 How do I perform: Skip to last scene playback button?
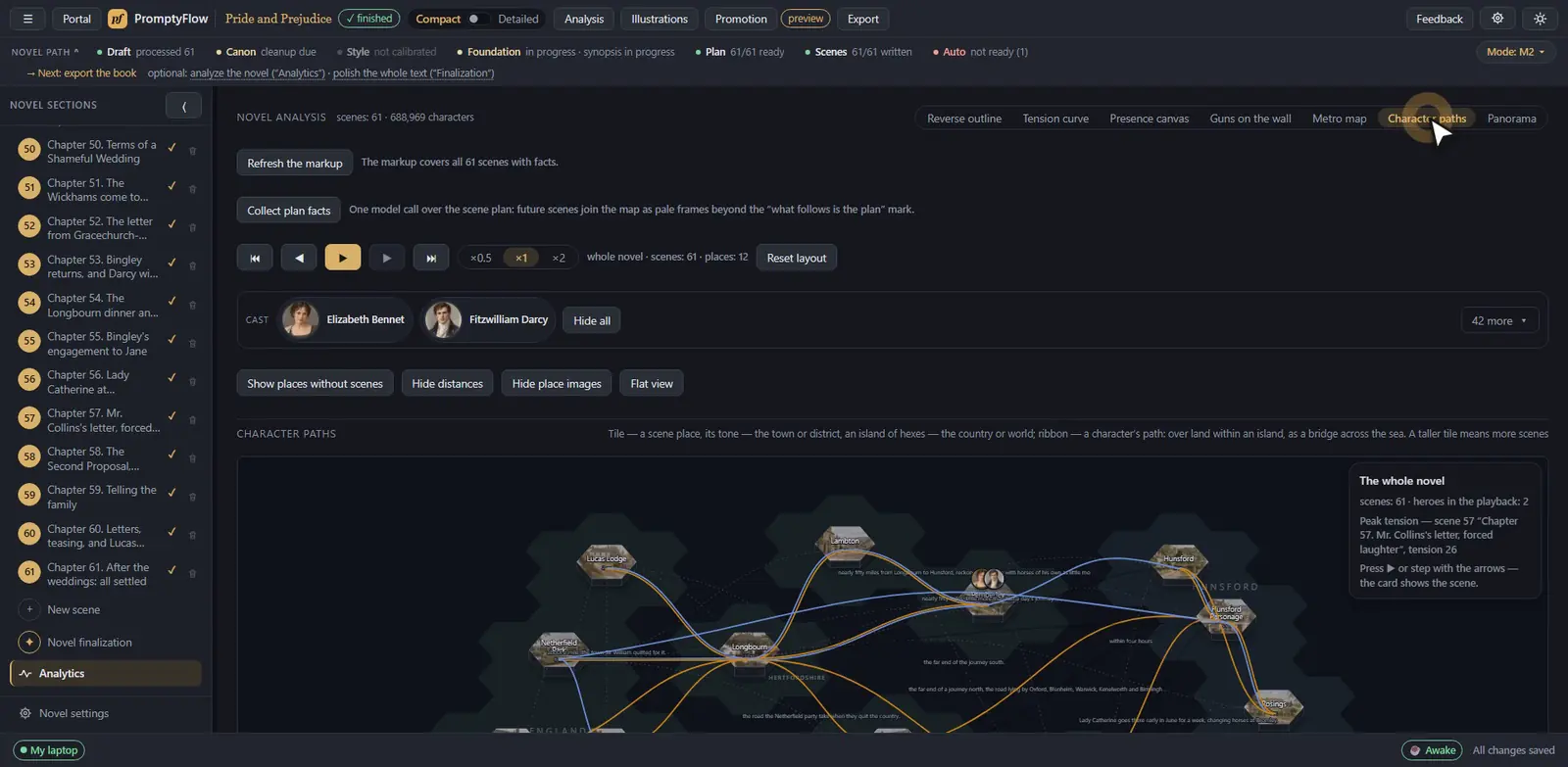pyautogui.click(x=431, y=258)
